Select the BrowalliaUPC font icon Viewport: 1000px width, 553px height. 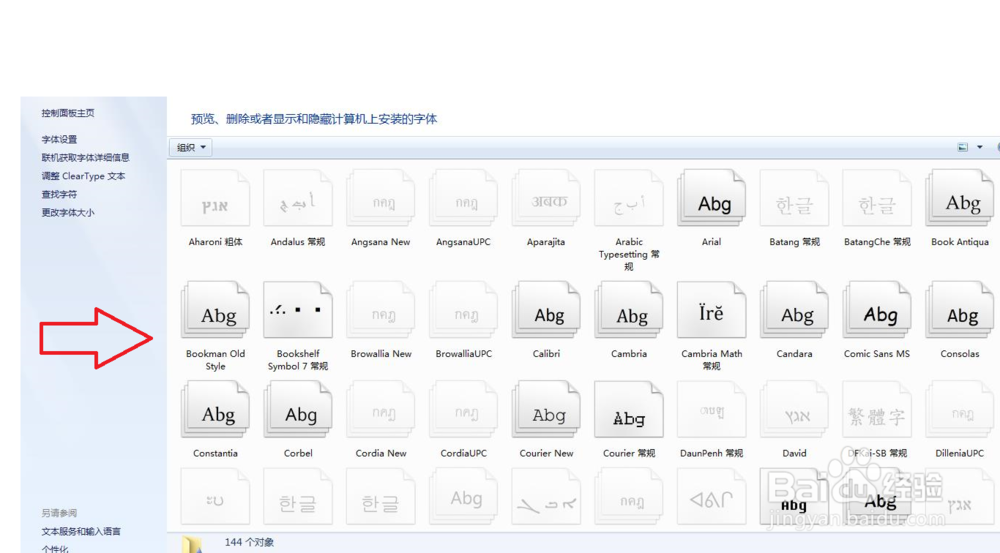tap(464, 310)
